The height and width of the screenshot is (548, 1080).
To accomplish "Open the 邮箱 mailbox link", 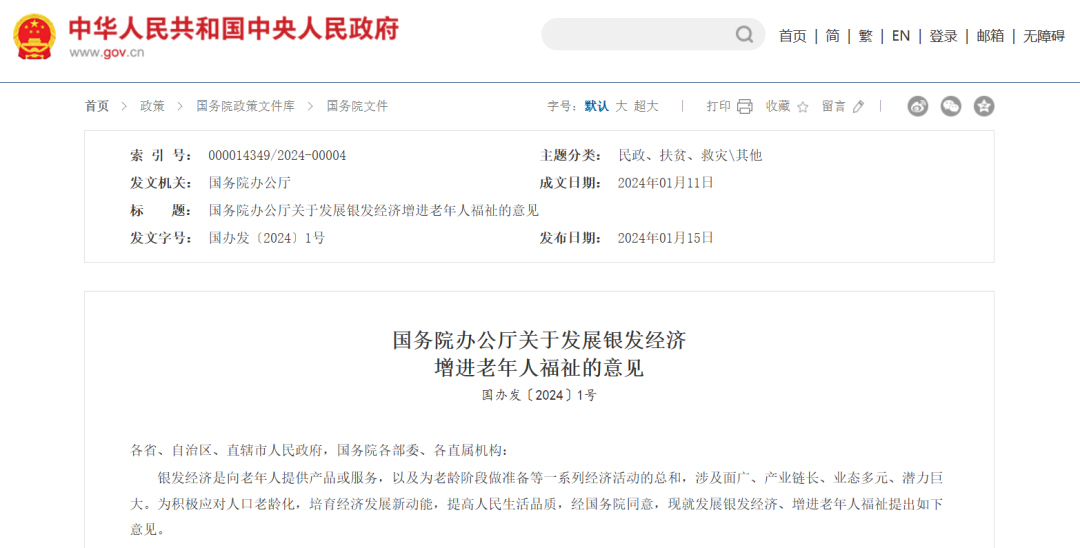I will [x=990, y=36].
